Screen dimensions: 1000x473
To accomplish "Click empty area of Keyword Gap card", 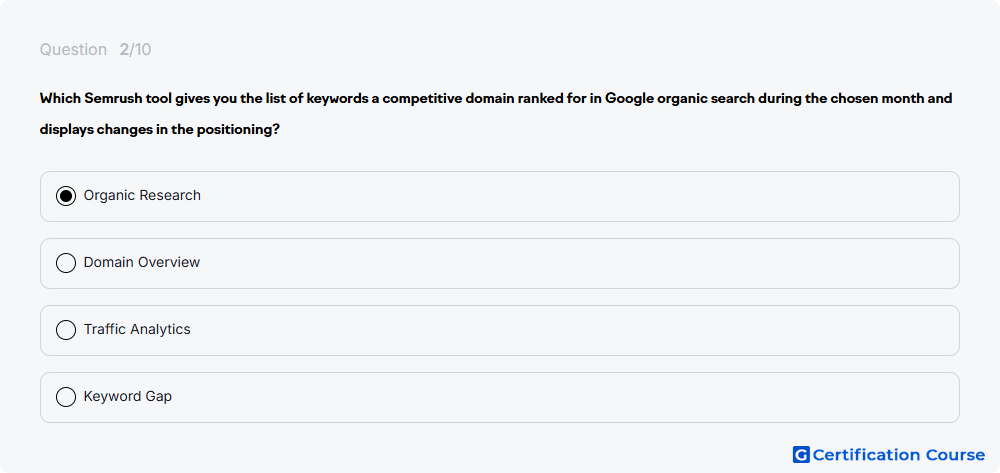I will [574, 397].
